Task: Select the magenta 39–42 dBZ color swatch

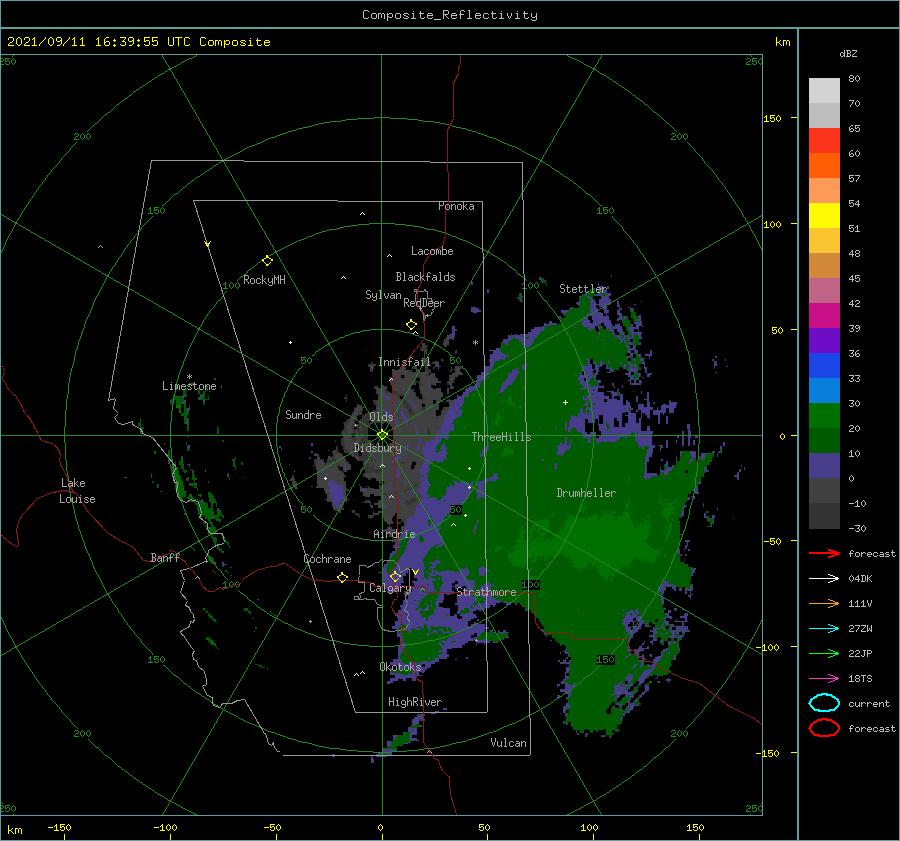Action: (x=824, y=315)
